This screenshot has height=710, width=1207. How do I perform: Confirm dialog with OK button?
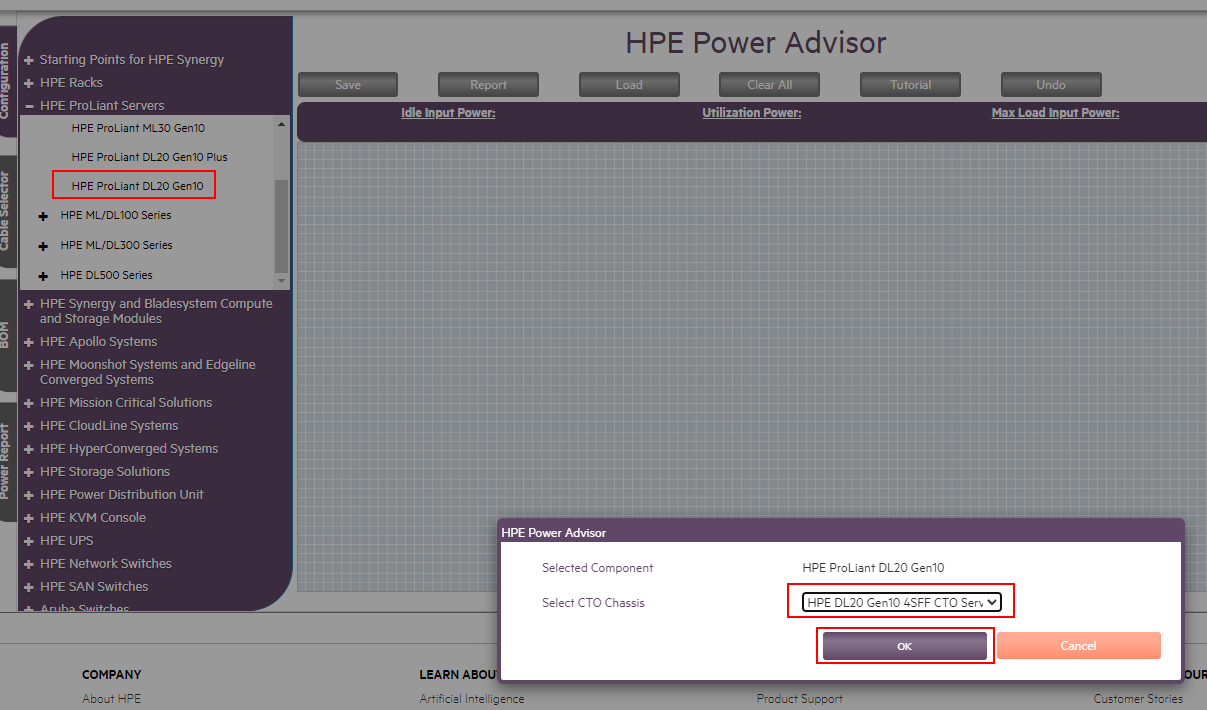tap(905, 646)
